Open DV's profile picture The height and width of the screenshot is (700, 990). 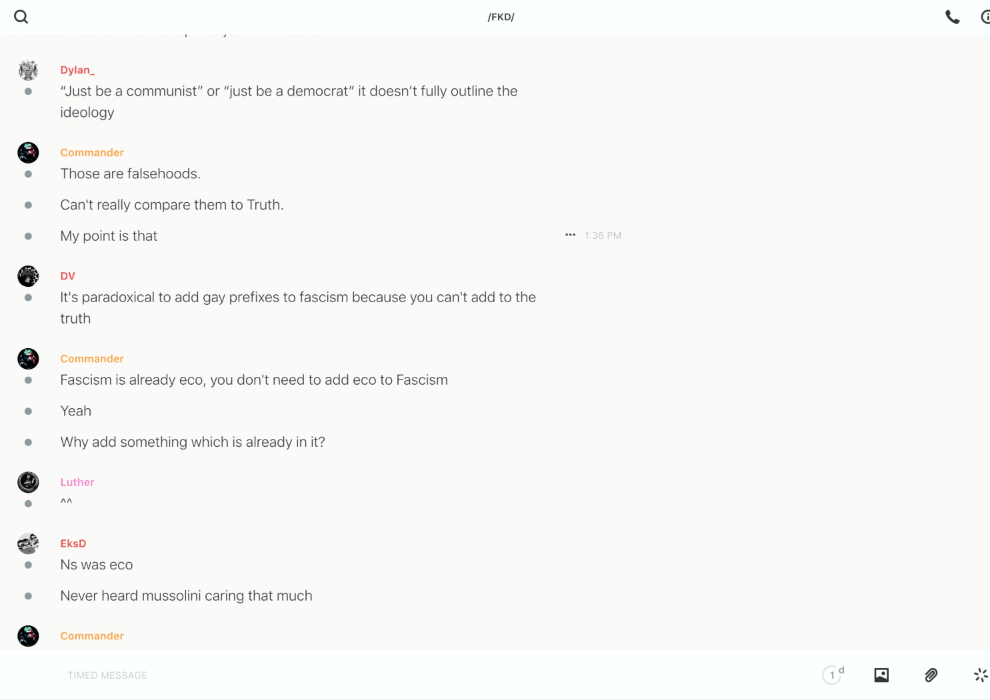click(28, 276)
